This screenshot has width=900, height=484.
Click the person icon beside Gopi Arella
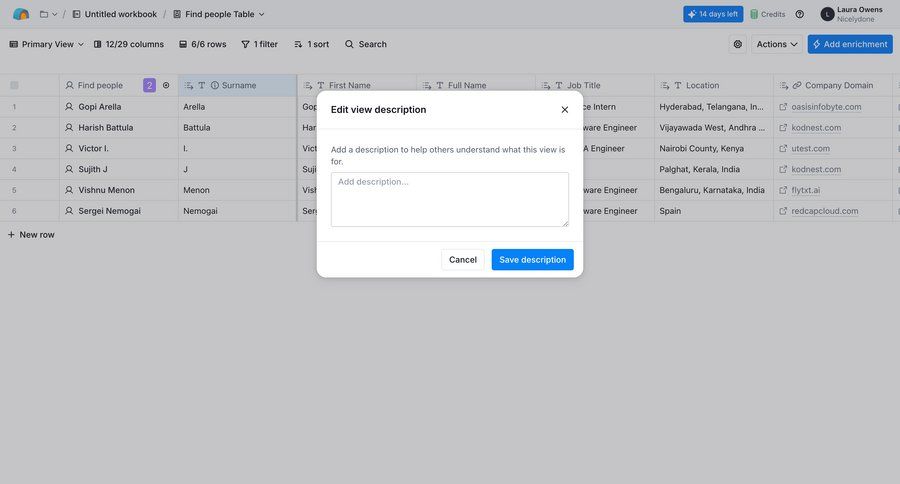pyautogui.click(x=69, y=107)
